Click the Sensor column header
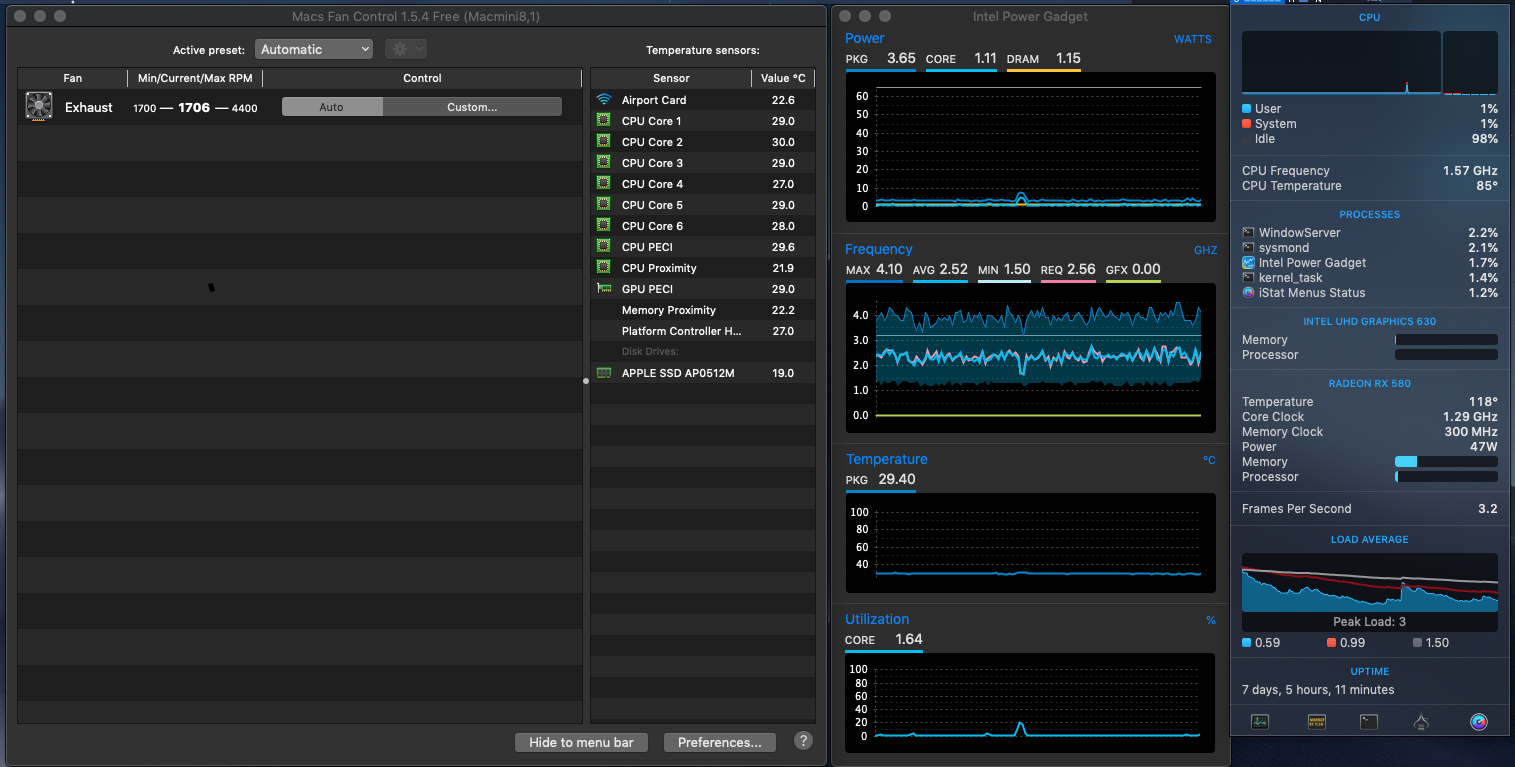1515x767 pixels. [671, 78]
